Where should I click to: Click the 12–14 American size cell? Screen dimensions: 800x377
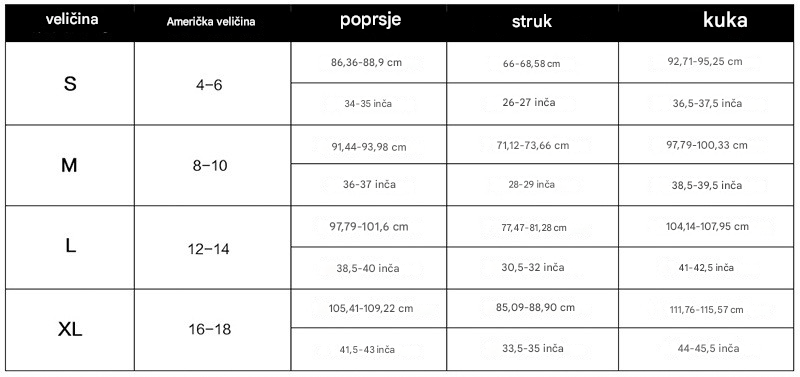pos(213,247)
